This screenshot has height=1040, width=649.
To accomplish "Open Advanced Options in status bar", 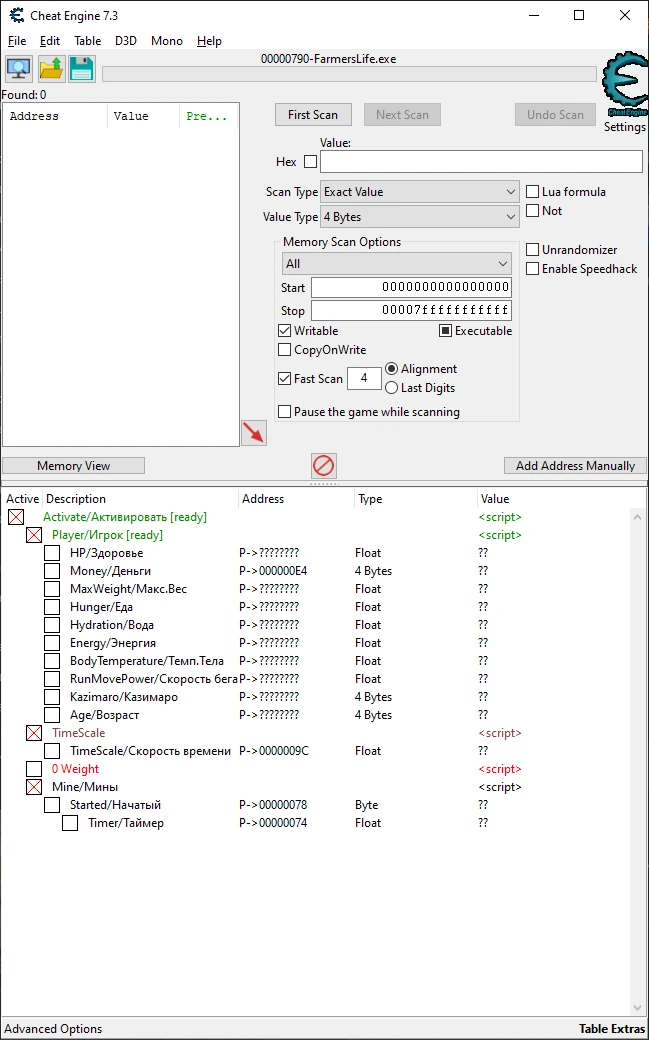I will tap(53, 1029).
